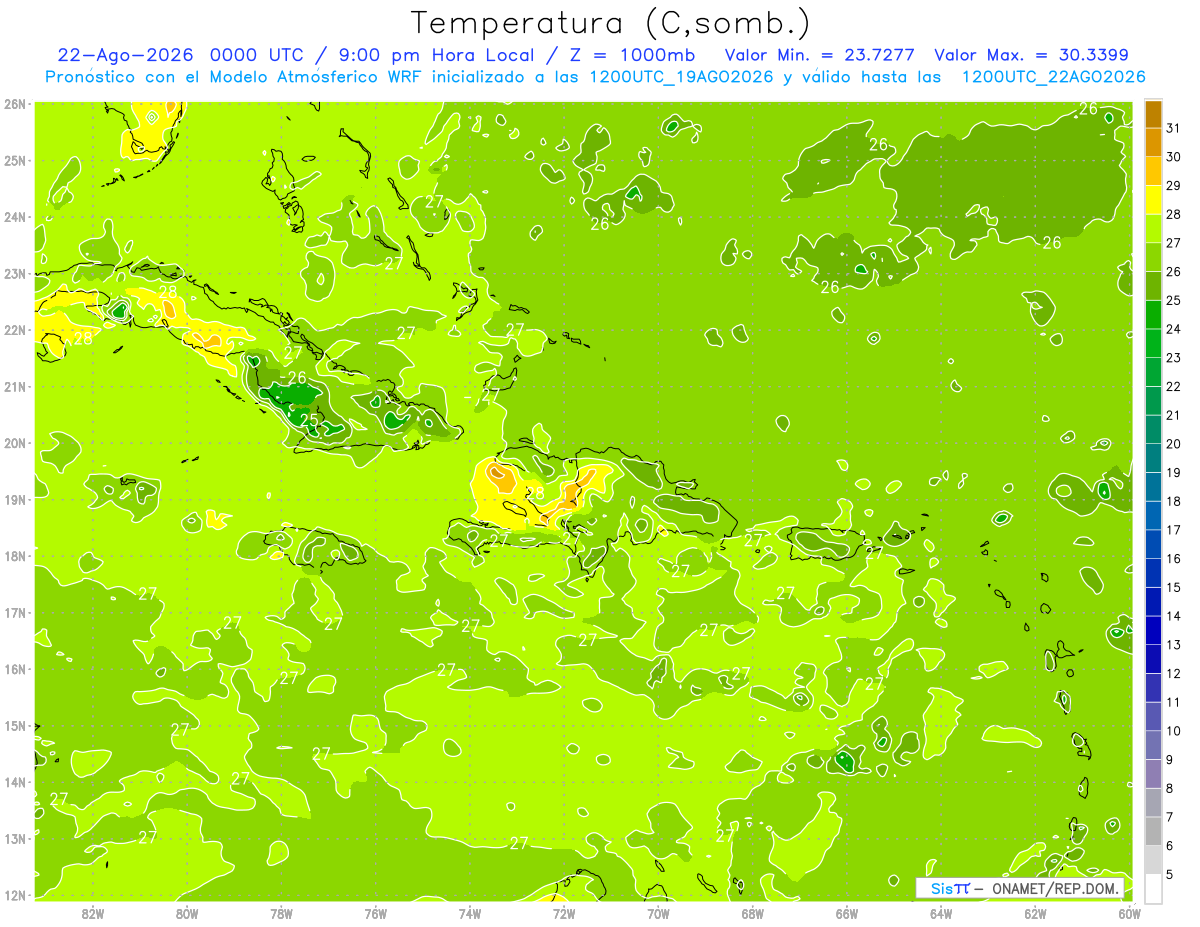Viewport: 1200px width, 927px height.
Task: Select the "Valor Max. = 30.3399" value
Action: (x=1031, y=55)
